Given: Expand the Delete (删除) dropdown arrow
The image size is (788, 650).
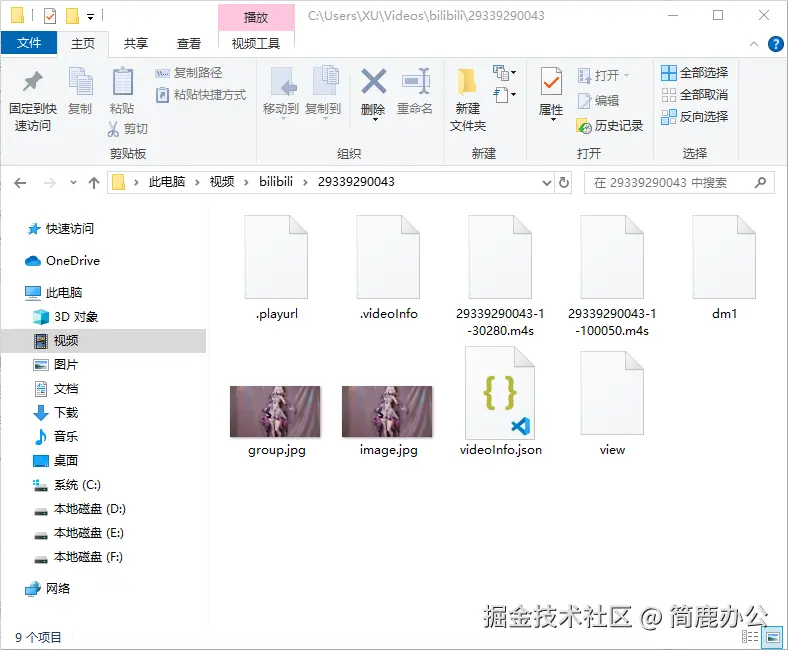Looking at the screenshot, I should click(x=375, y=120).
